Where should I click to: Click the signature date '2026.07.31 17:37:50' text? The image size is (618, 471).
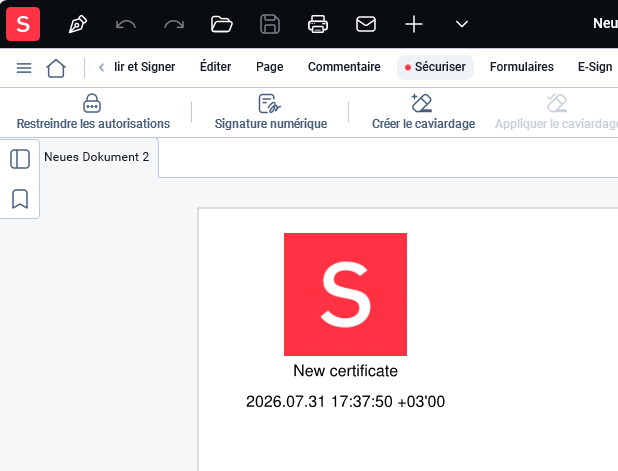(x=319, y=402)
